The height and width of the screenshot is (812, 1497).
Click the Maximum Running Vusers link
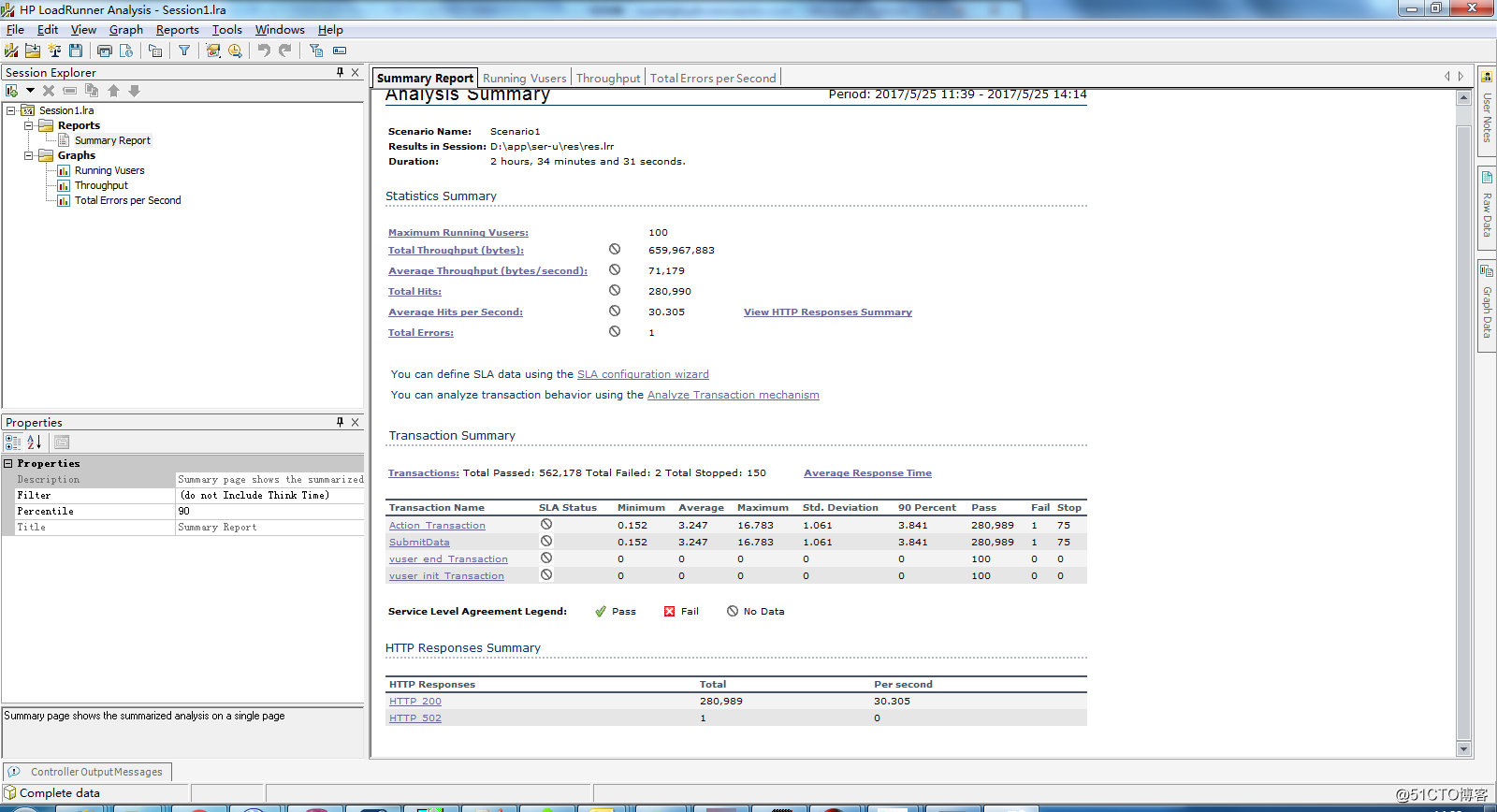coord(458,233)
